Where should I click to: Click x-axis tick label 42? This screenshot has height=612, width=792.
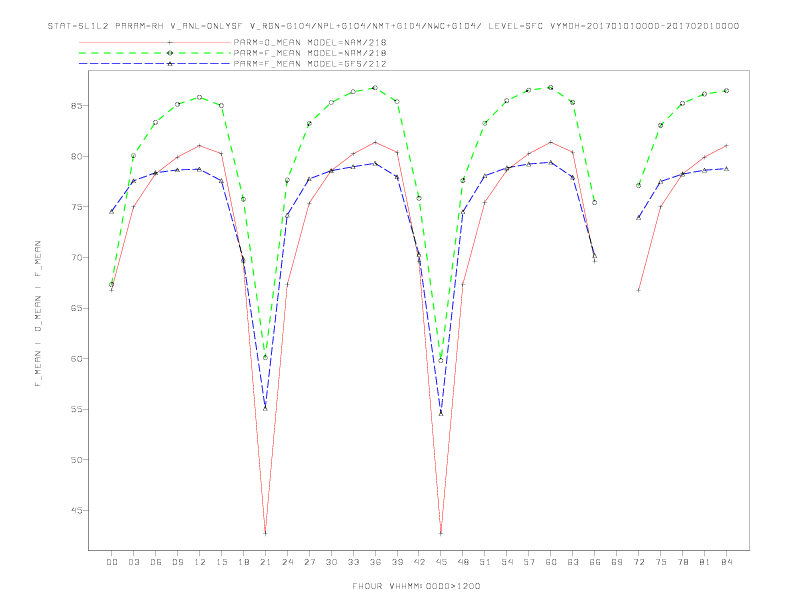coord(419,562)
